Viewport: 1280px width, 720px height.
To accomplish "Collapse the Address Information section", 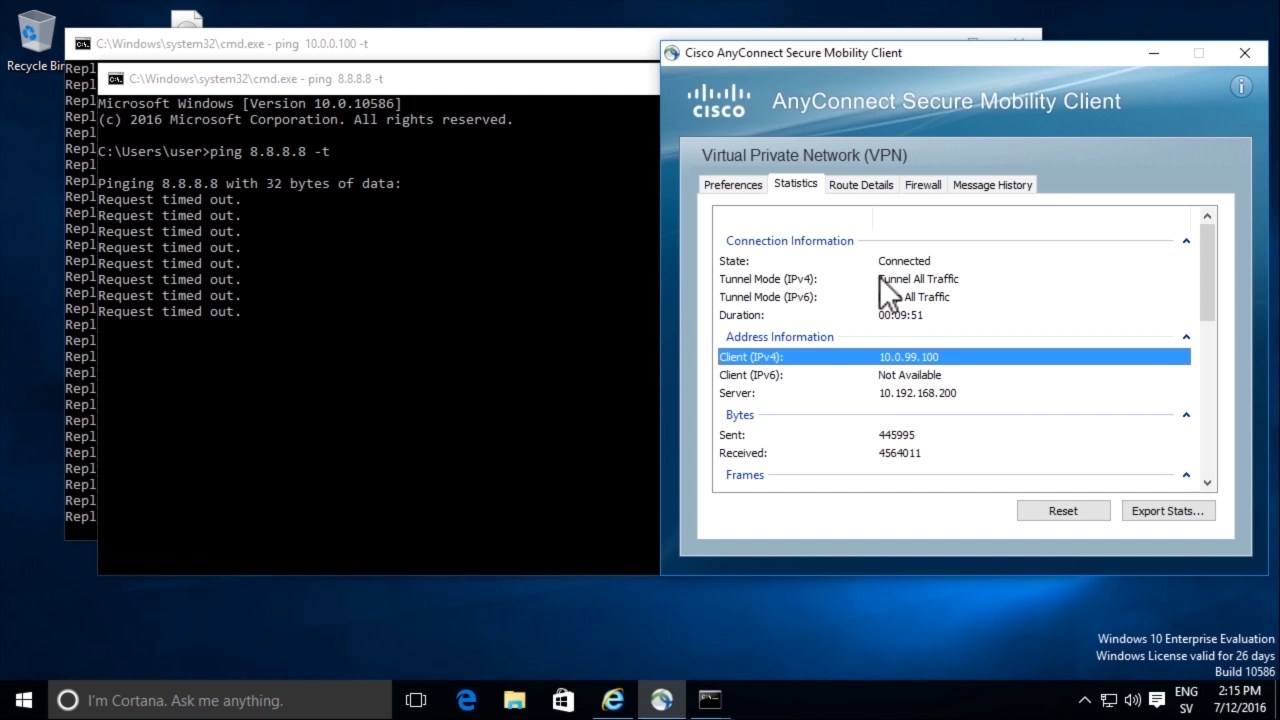I will coord(1186,337).
